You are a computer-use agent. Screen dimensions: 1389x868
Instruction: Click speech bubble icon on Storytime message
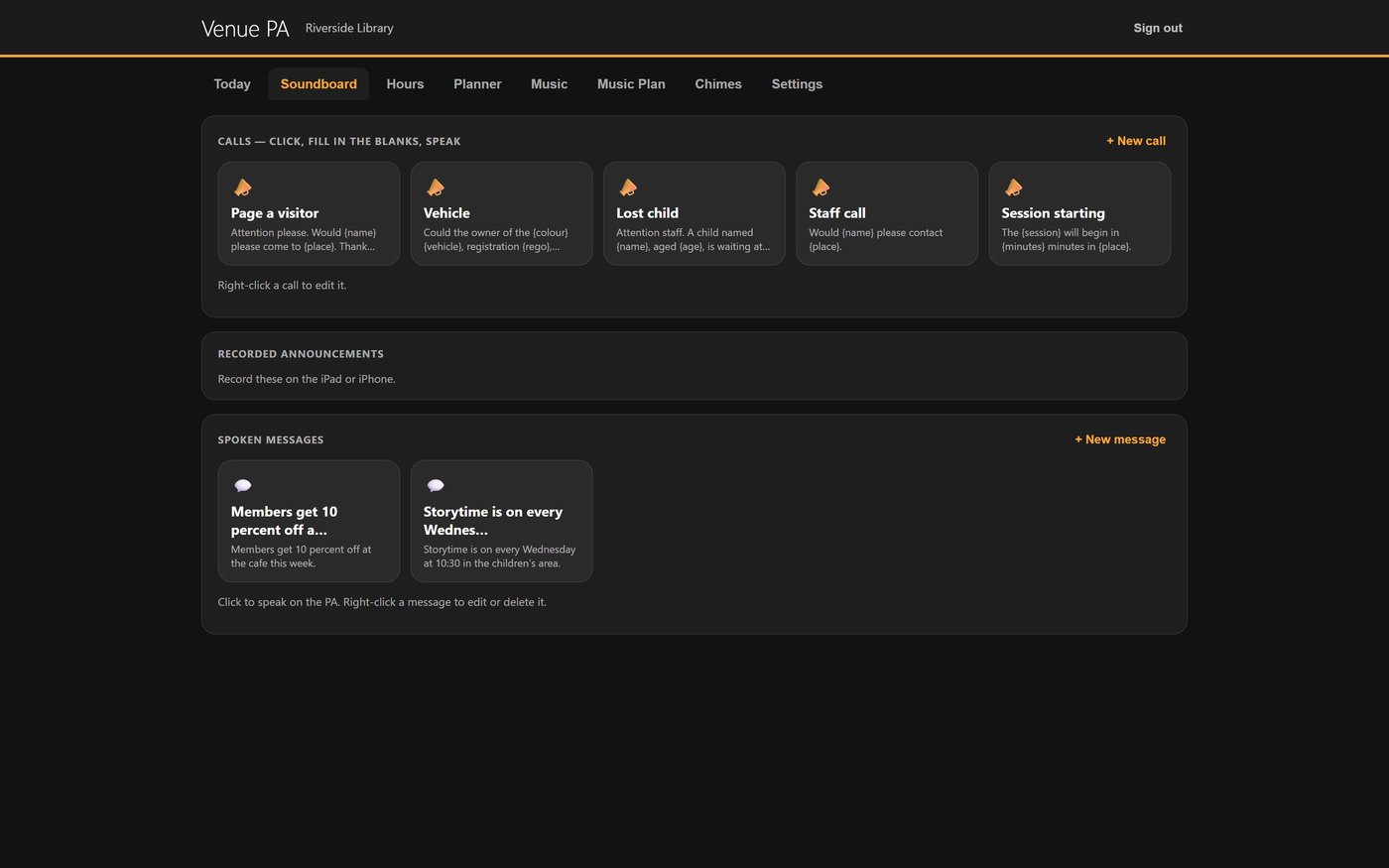435,485
